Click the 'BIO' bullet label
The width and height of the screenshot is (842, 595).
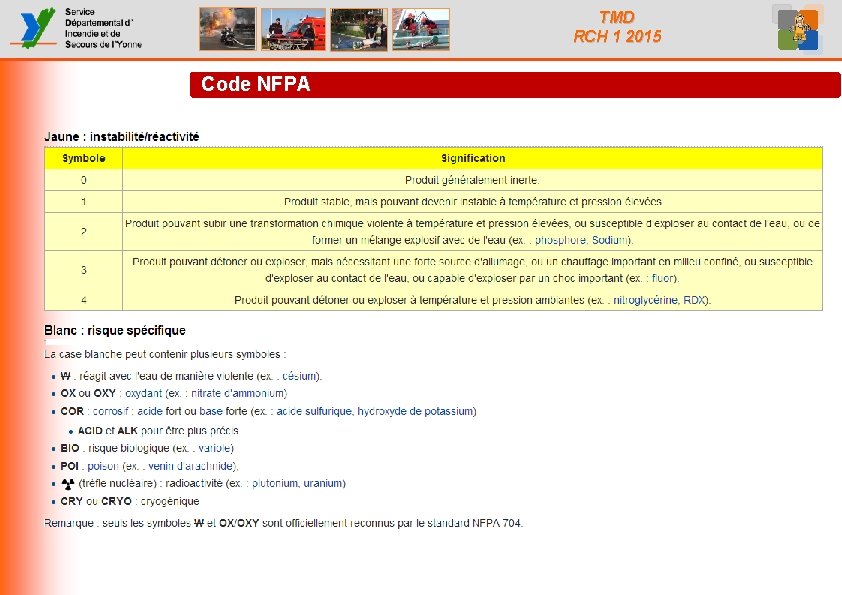click(70, 448)
